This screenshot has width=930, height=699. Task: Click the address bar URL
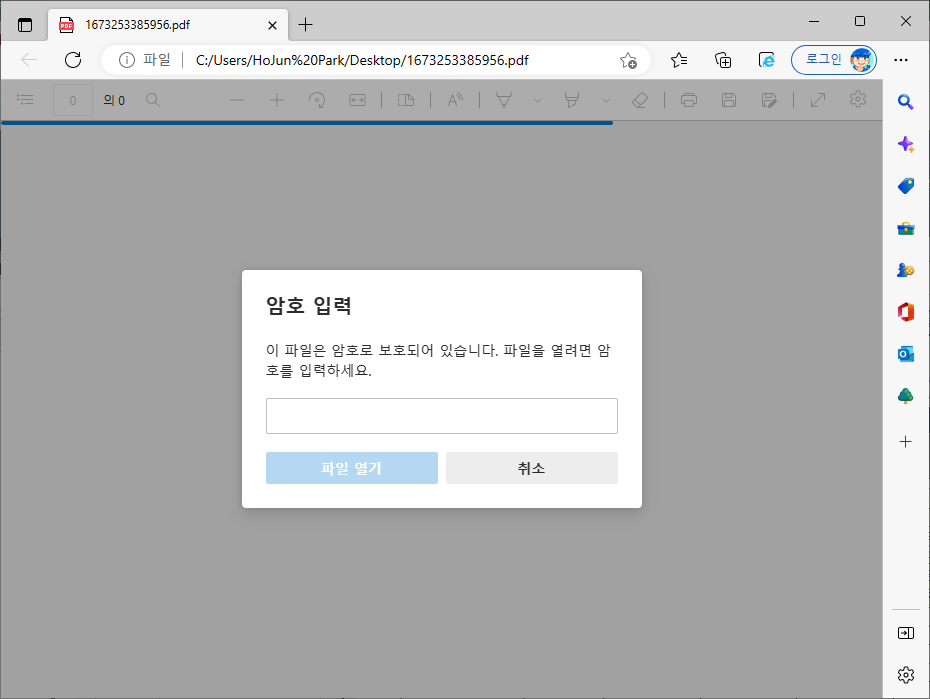[362, 60]
